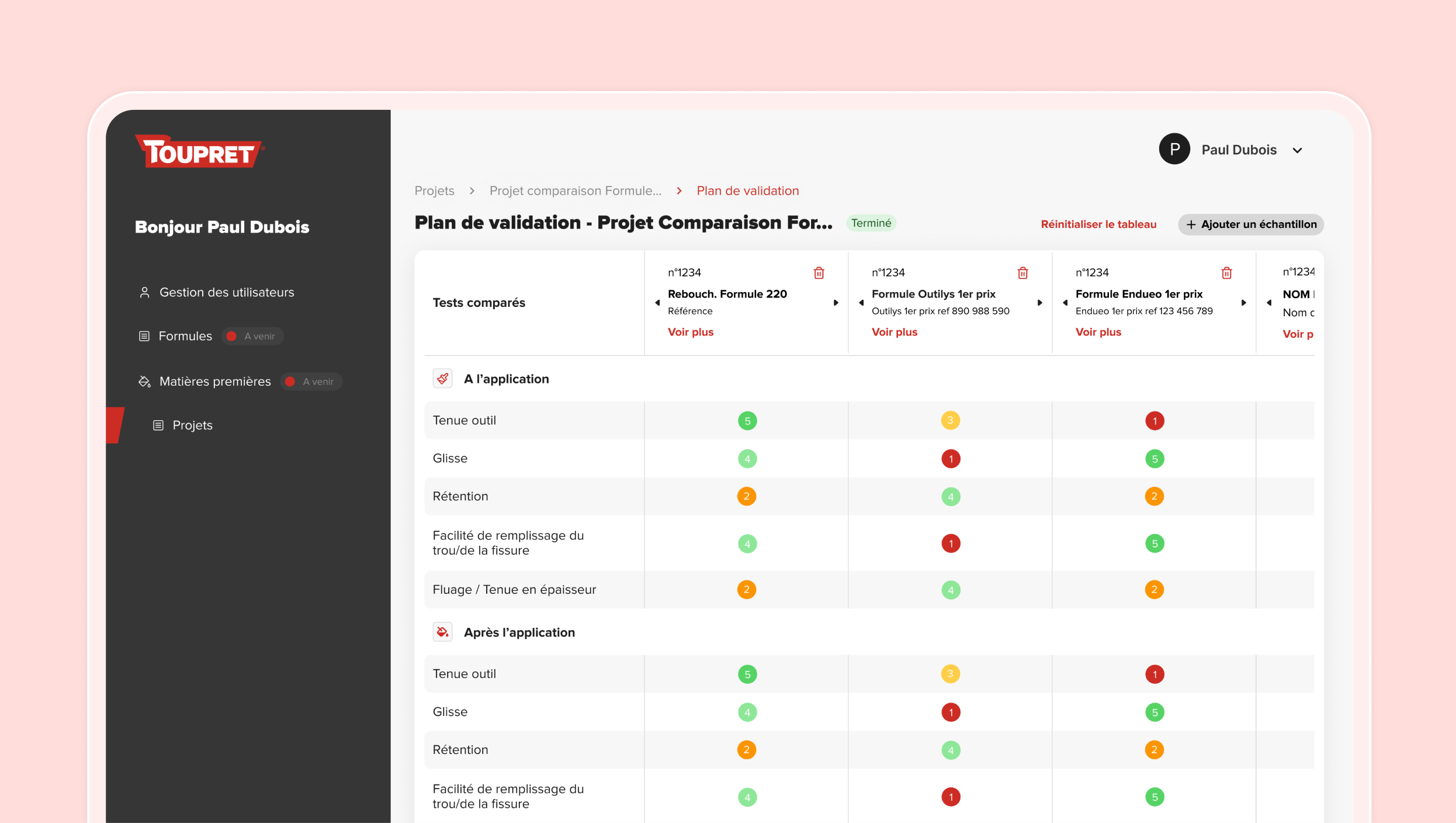This screenshot has height=823, width=1456.
Task: Open Matières premières sidebar item
Action: point(215,382)
